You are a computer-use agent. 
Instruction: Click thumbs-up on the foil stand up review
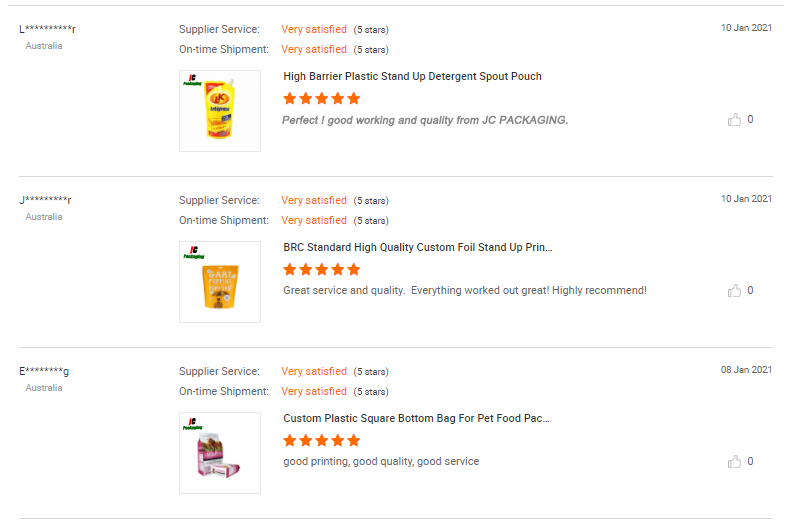(735, 291)
